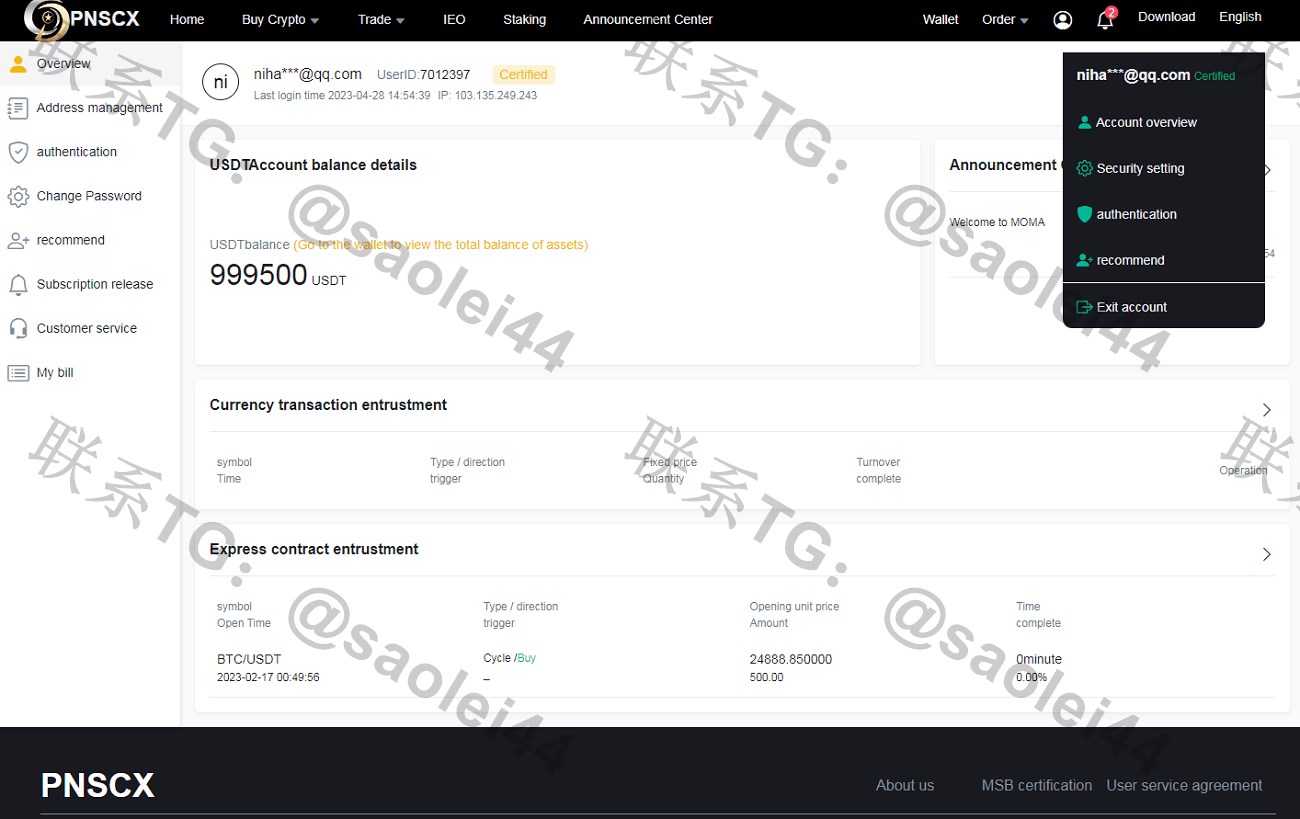Expand Express contract entrustment arrow

(1267, 554)
